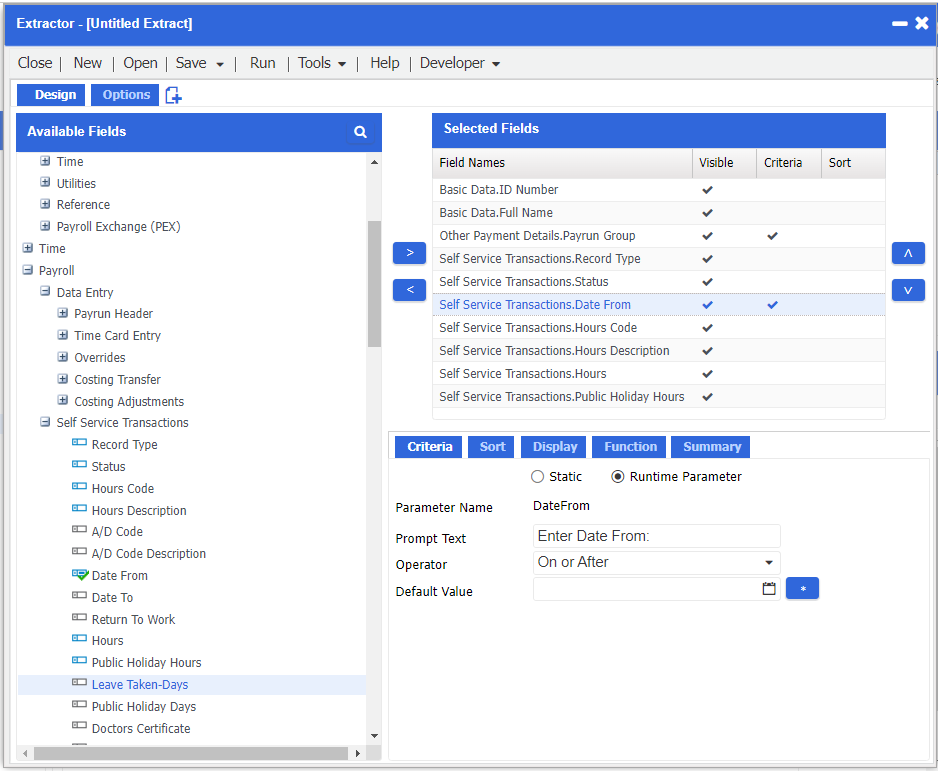
Task: Open the Tools menu
Action: click(x=321, y=63)
